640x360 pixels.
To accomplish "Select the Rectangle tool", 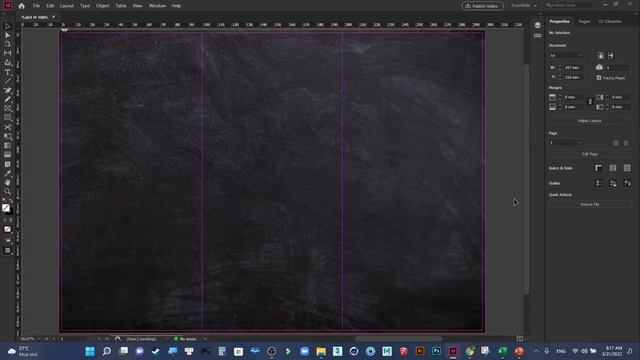I will click(7, 118).
